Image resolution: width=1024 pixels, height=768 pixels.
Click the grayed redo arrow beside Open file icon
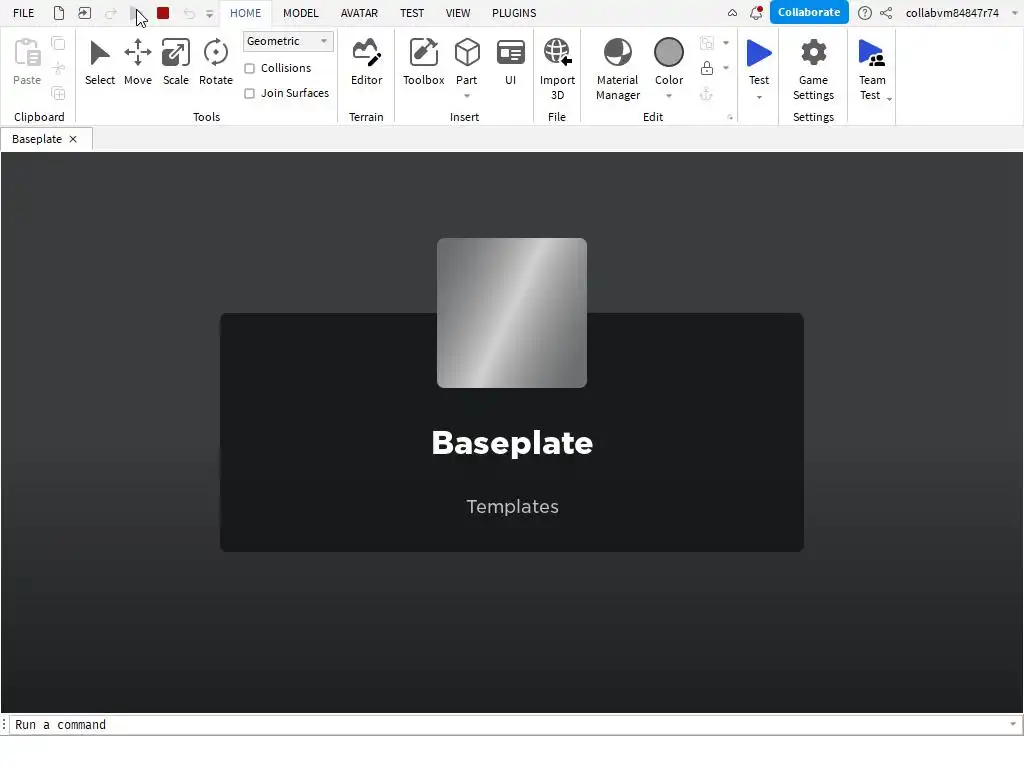pyautogui.click(x=110, y=13)
